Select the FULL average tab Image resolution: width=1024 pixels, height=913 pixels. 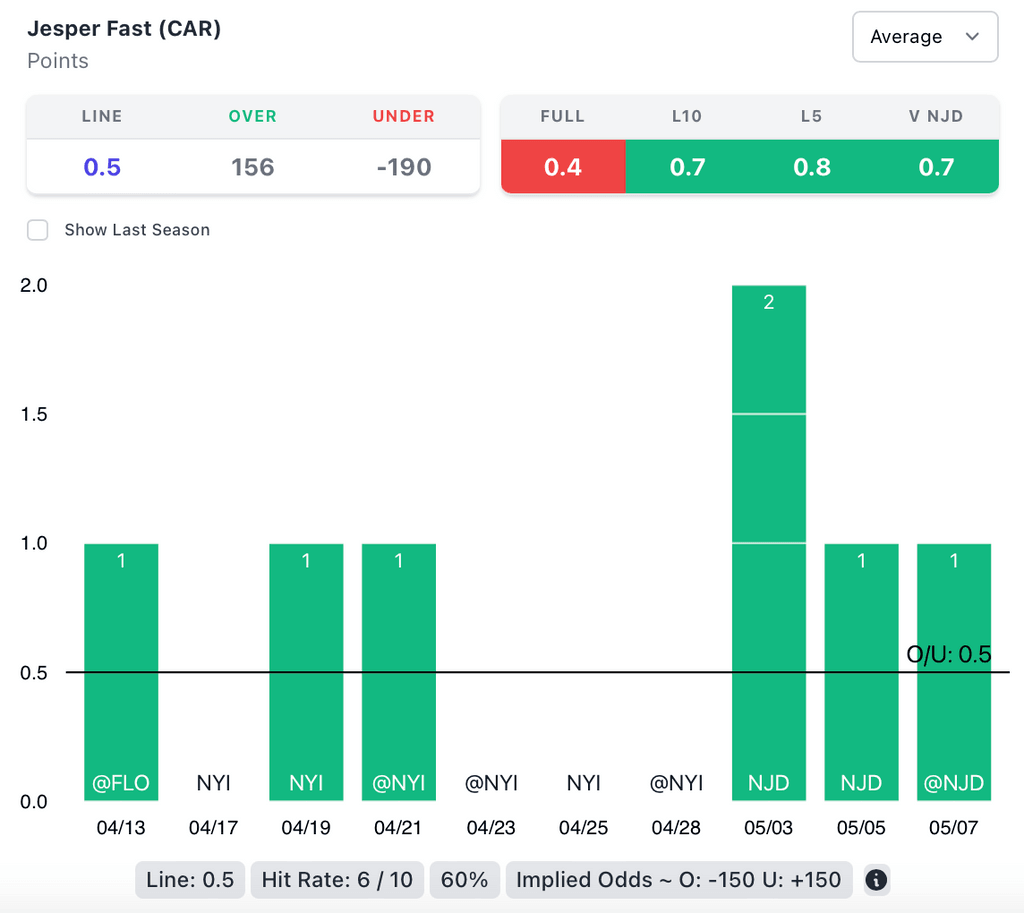(x=562, y=166)
